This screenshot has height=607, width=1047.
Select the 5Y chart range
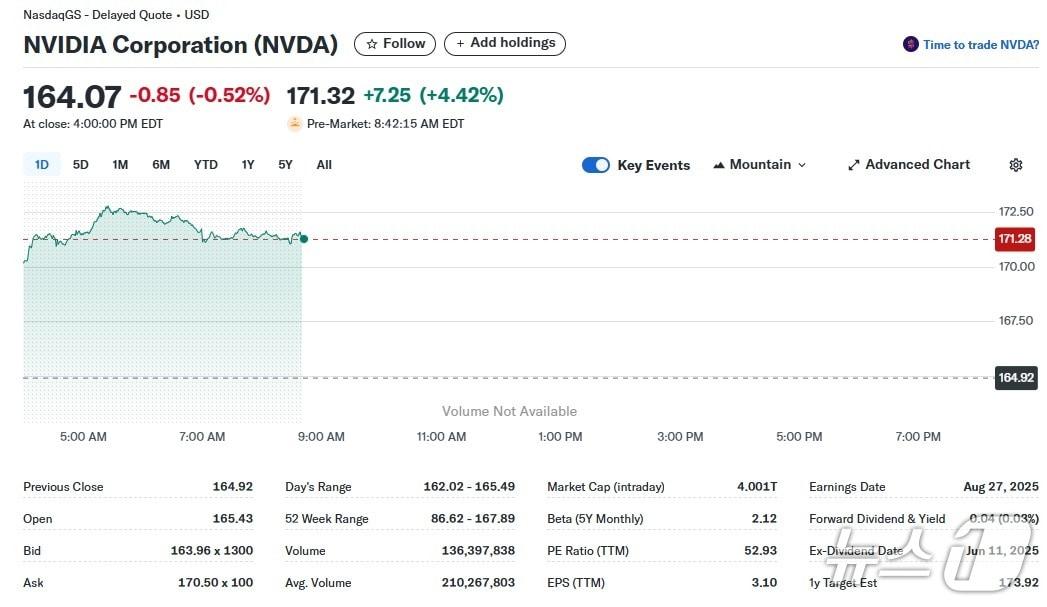tap(286, 165)
